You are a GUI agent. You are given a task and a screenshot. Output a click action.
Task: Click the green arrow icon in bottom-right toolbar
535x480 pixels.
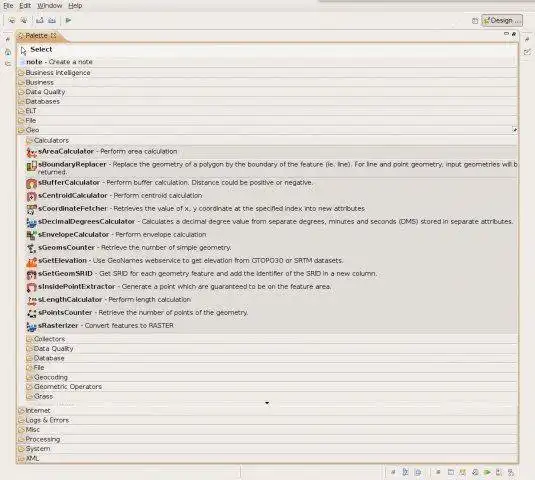(x=487, y=472)
